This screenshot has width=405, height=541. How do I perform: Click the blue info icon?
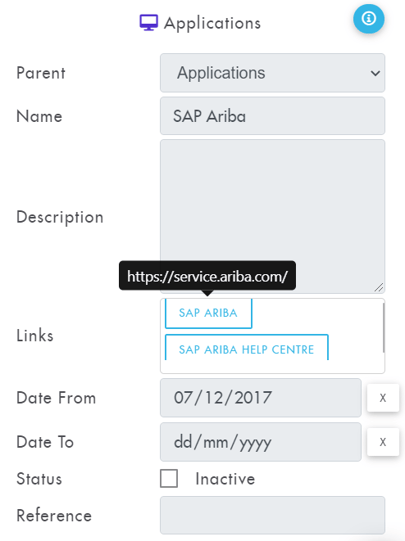(368, 19)
